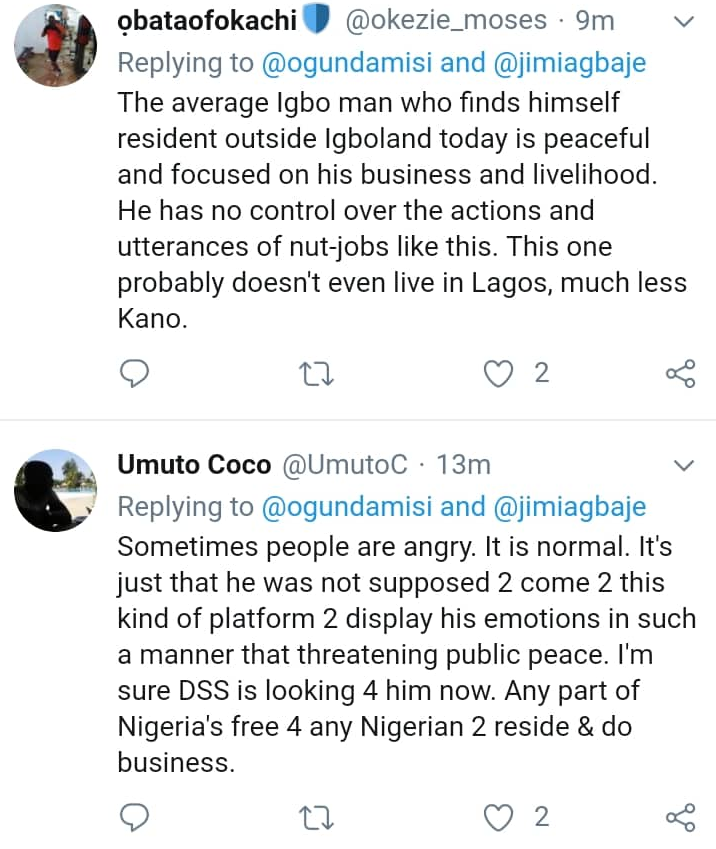Open @ogundamisi link in first tweet
Screen dimensions: 716x849
coord(346,63)
